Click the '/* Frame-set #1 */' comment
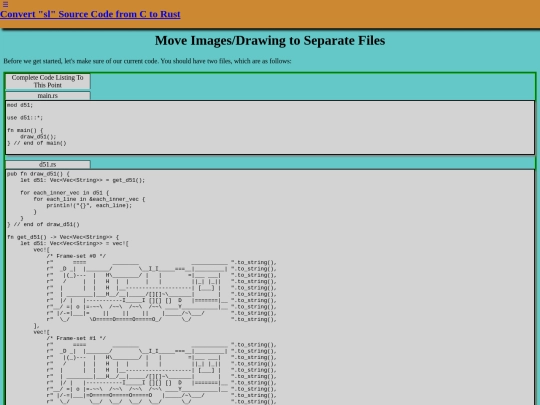This screenshot has width=540, height=405. 76,339
